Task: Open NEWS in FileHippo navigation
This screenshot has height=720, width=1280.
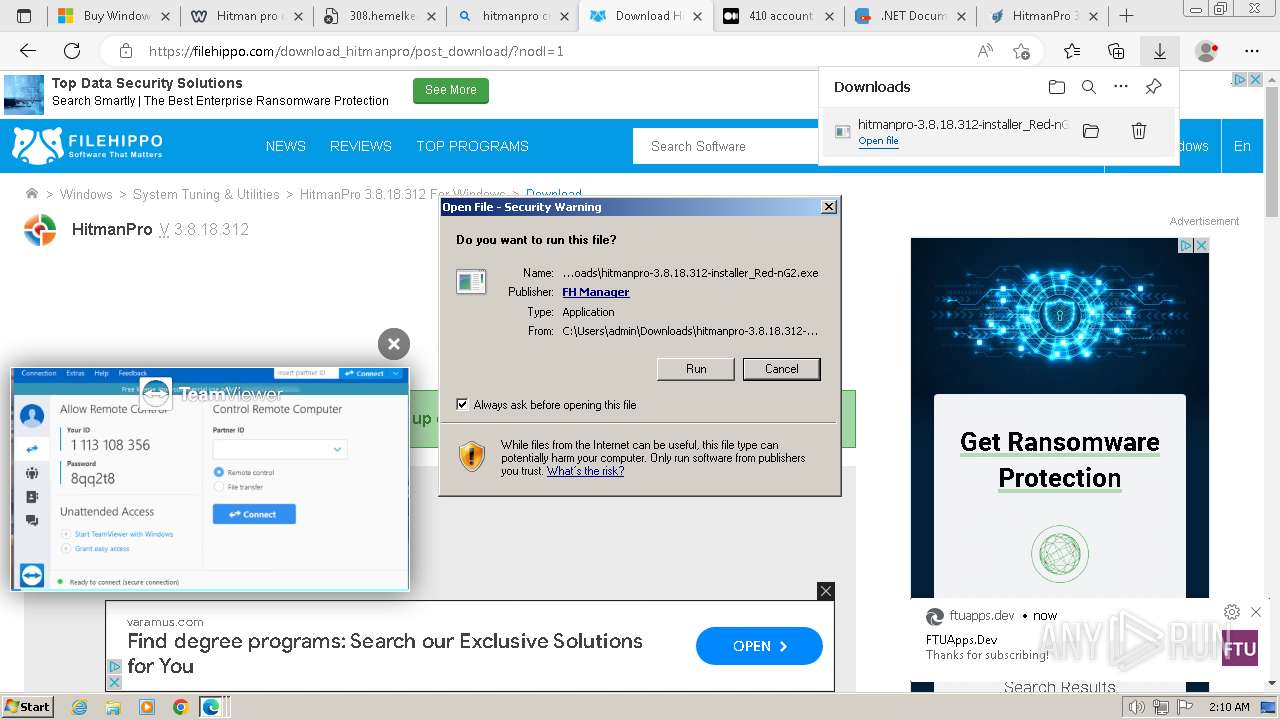Action: [286, 146]
